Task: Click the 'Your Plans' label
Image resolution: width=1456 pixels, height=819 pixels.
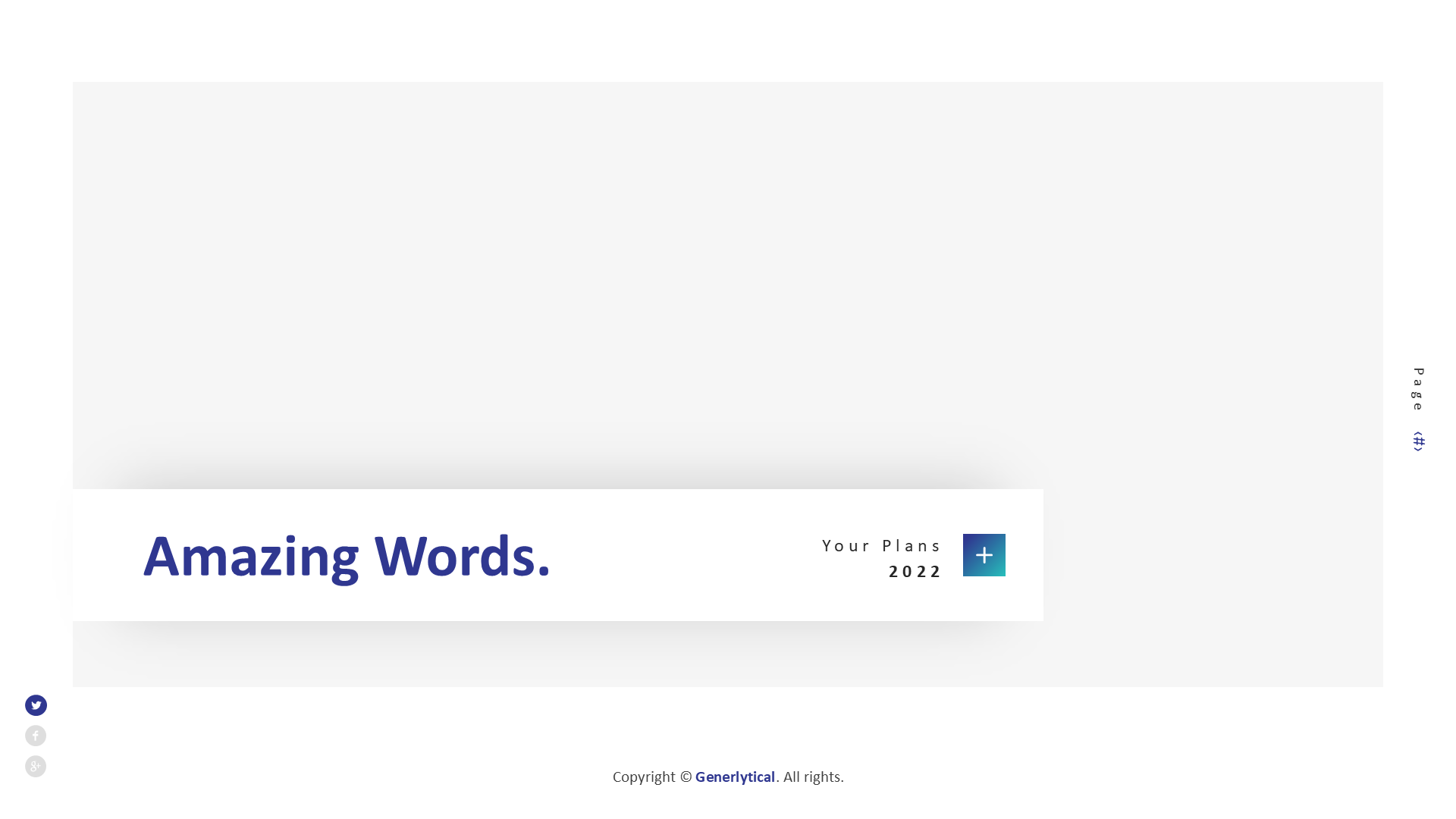Action: coord(881,546)
